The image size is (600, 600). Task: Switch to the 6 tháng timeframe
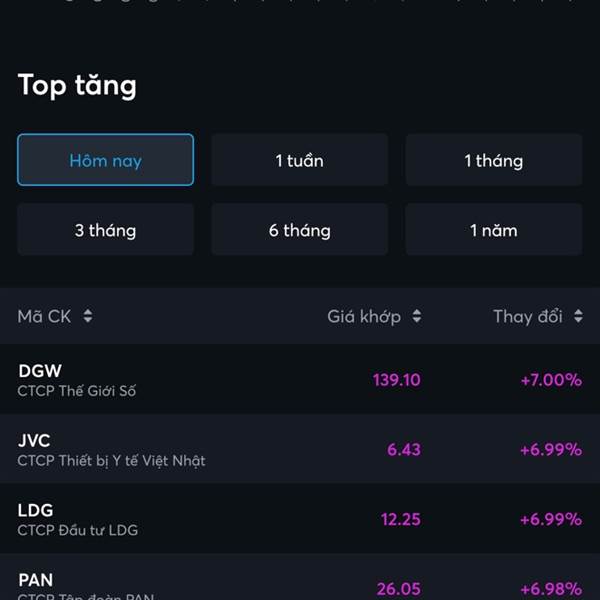pos(300,230)
